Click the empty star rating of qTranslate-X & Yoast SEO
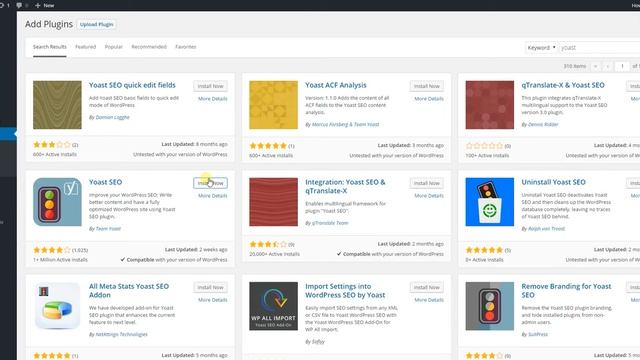The image size is (640, 360). click(484, 146)
